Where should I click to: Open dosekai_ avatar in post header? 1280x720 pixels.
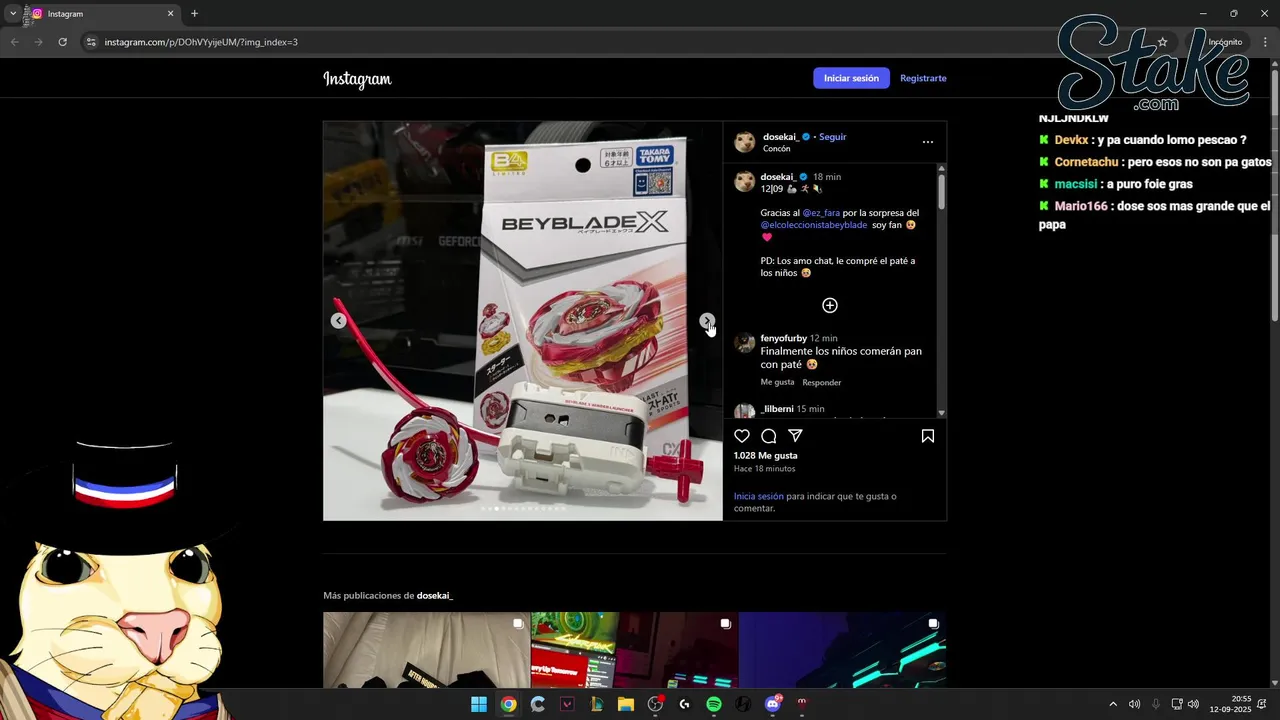tap(745, 142)
